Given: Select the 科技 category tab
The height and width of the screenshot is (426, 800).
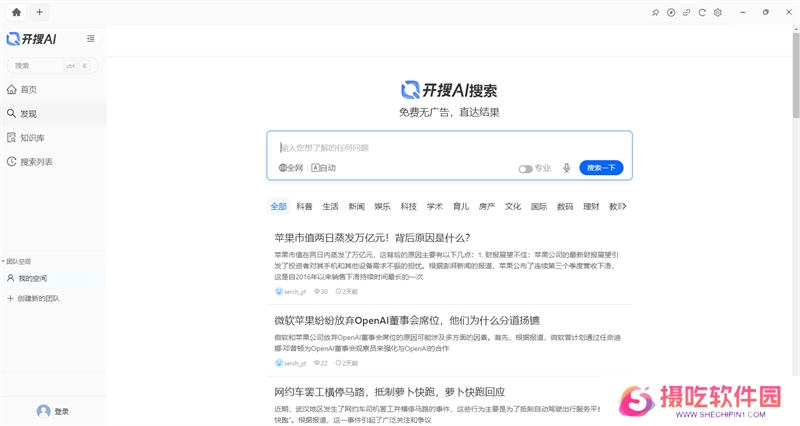Looking at the screenshot, I should [x=408, y=206].
